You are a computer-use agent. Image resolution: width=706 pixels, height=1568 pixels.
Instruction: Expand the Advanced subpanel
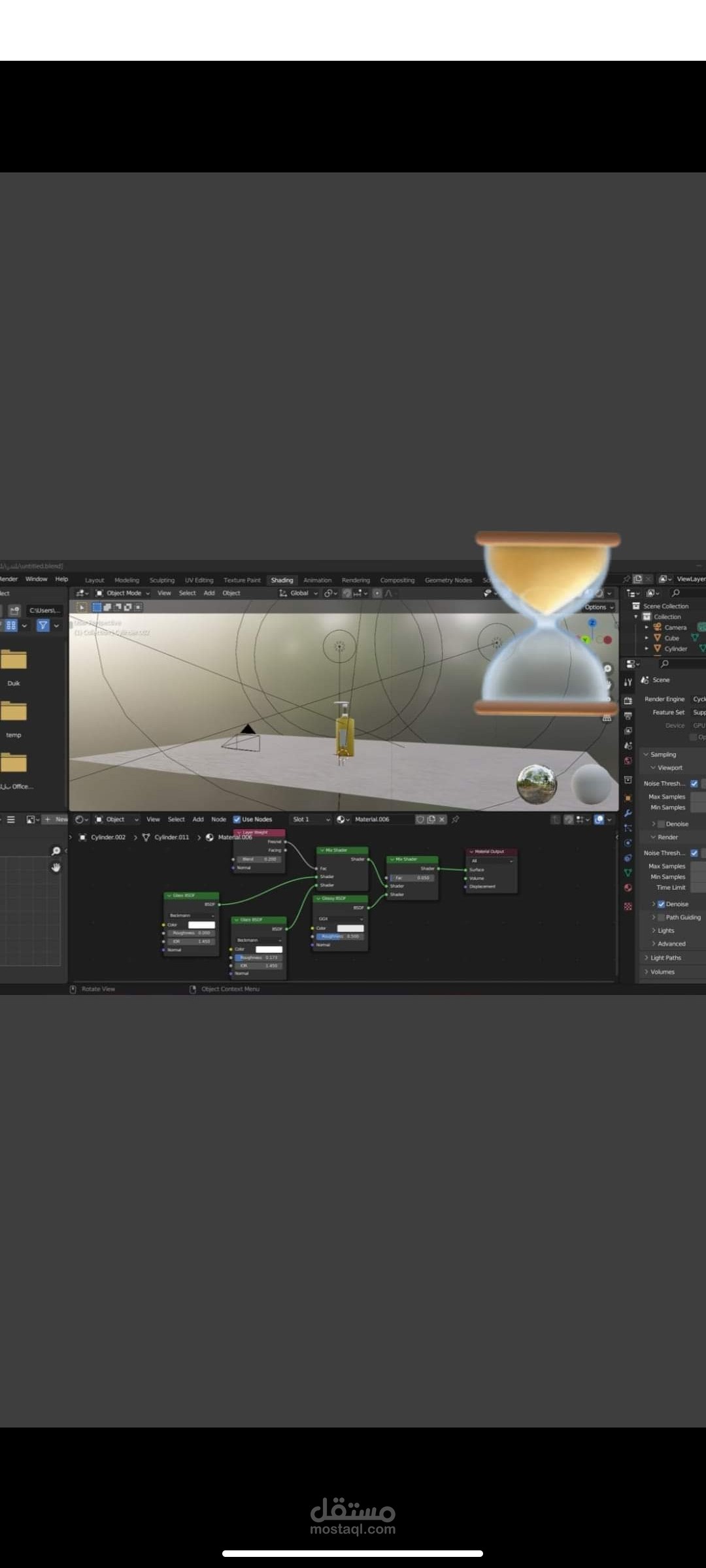[669, 944]
